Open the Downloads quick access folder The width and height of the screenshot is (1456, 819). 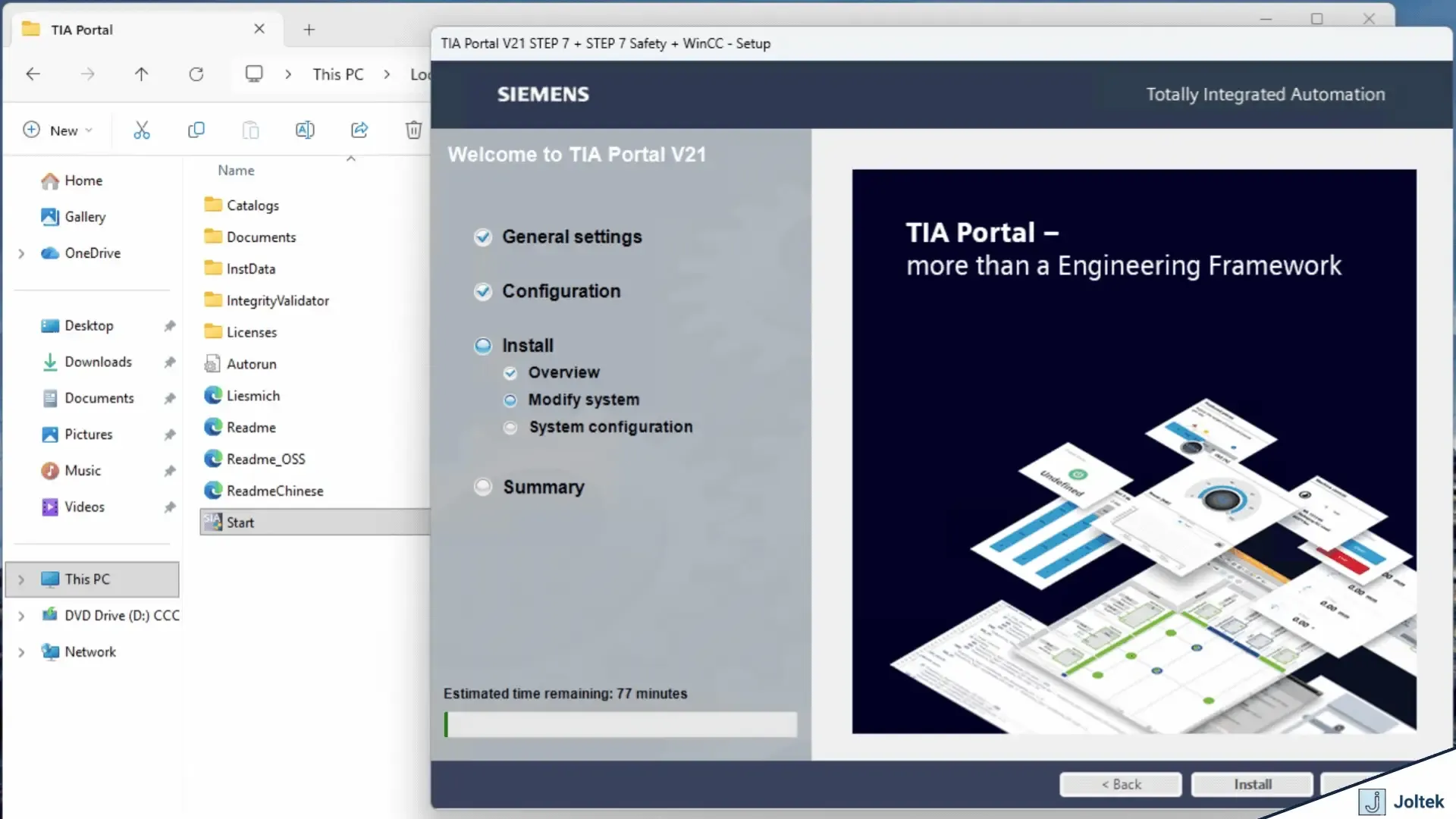pos(86,362)
